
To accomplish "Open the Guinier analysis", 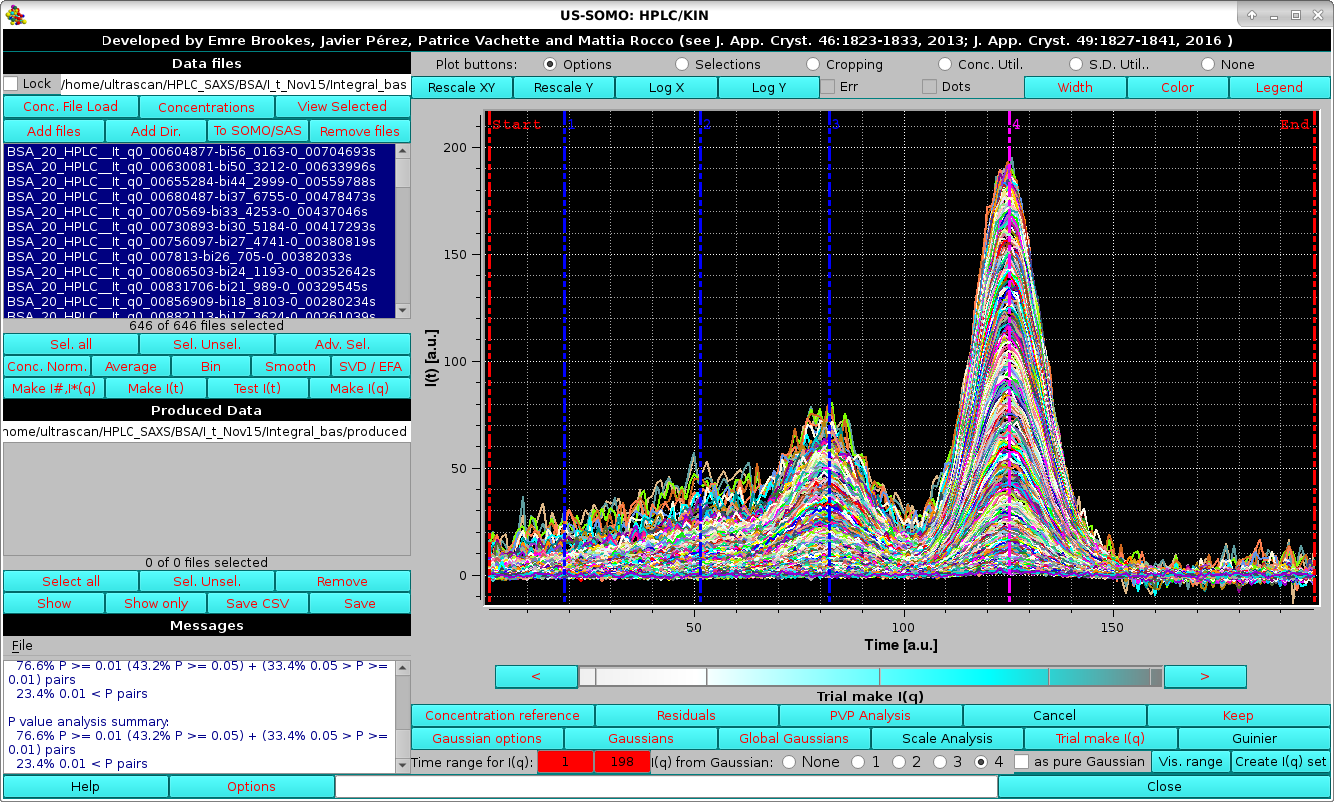I will pos(1254,738).
